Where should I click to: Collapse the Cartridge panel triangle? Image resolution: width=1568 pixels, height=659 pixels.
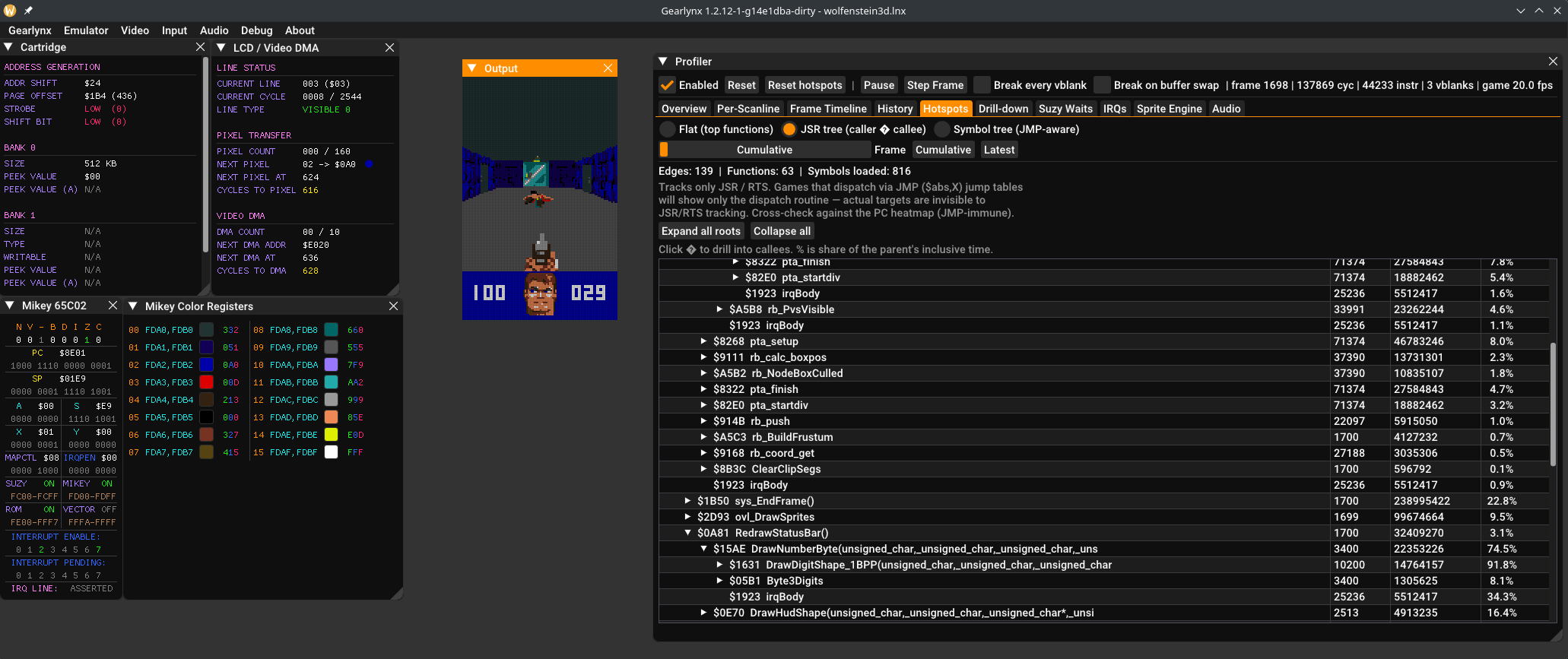pos(8,47)
